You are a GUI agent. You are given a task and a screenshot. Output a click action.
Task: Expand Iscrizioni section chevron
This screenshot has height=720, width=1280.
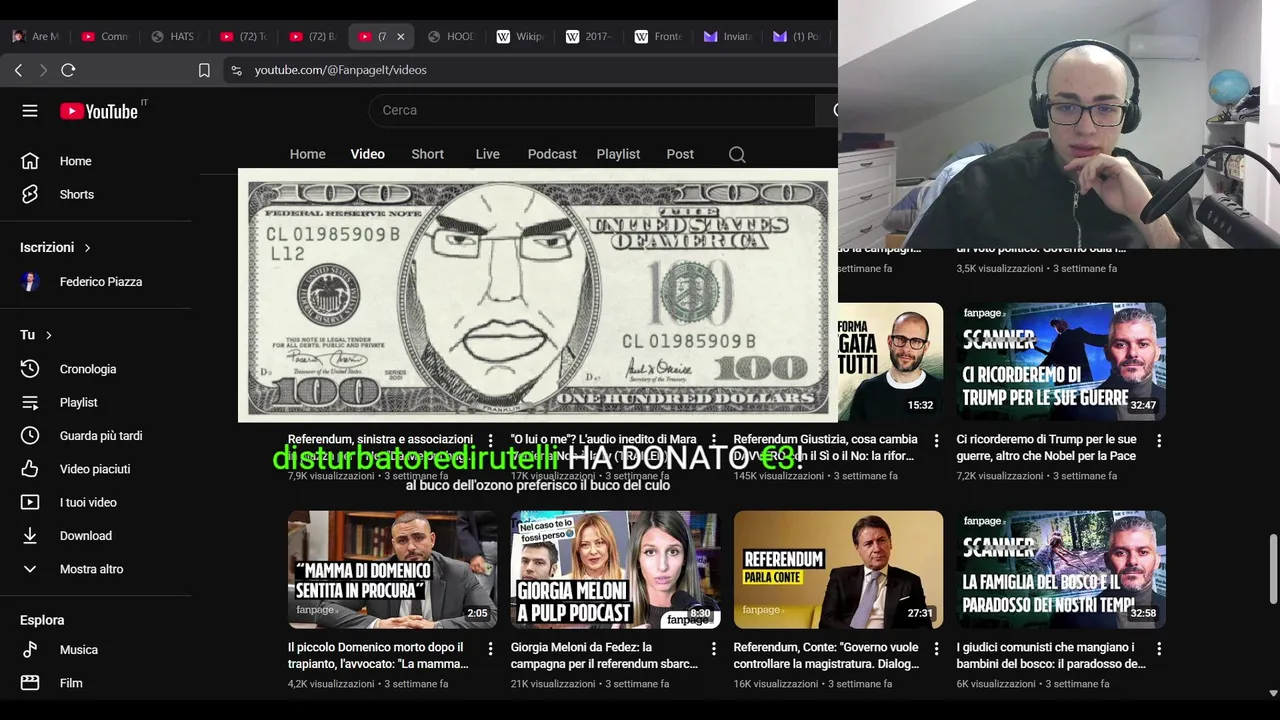(88, 247)
